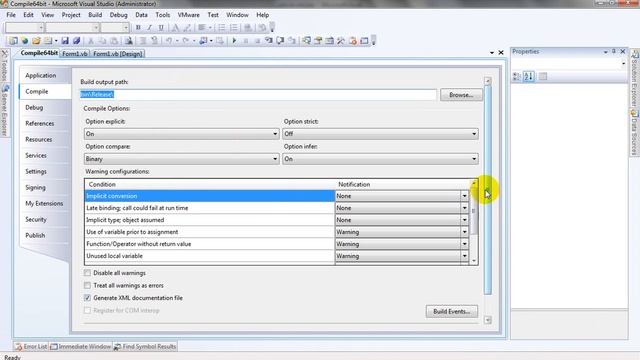Image resolution: width=640 pixels, height=360 pixels.
Task: Open Find Symbol Results bottom tab
Action: (145, 347)
